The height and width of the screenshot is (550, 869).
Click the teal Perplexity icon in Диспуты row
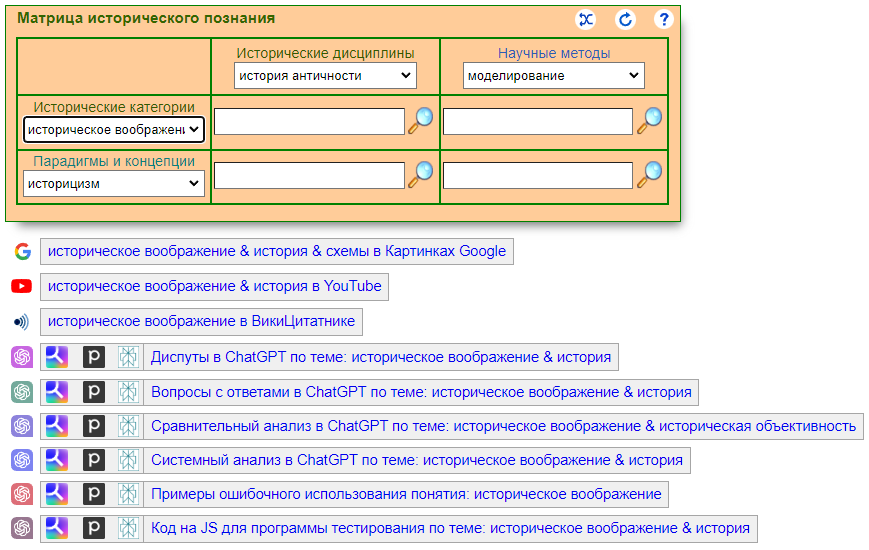(x=128, y=357)
